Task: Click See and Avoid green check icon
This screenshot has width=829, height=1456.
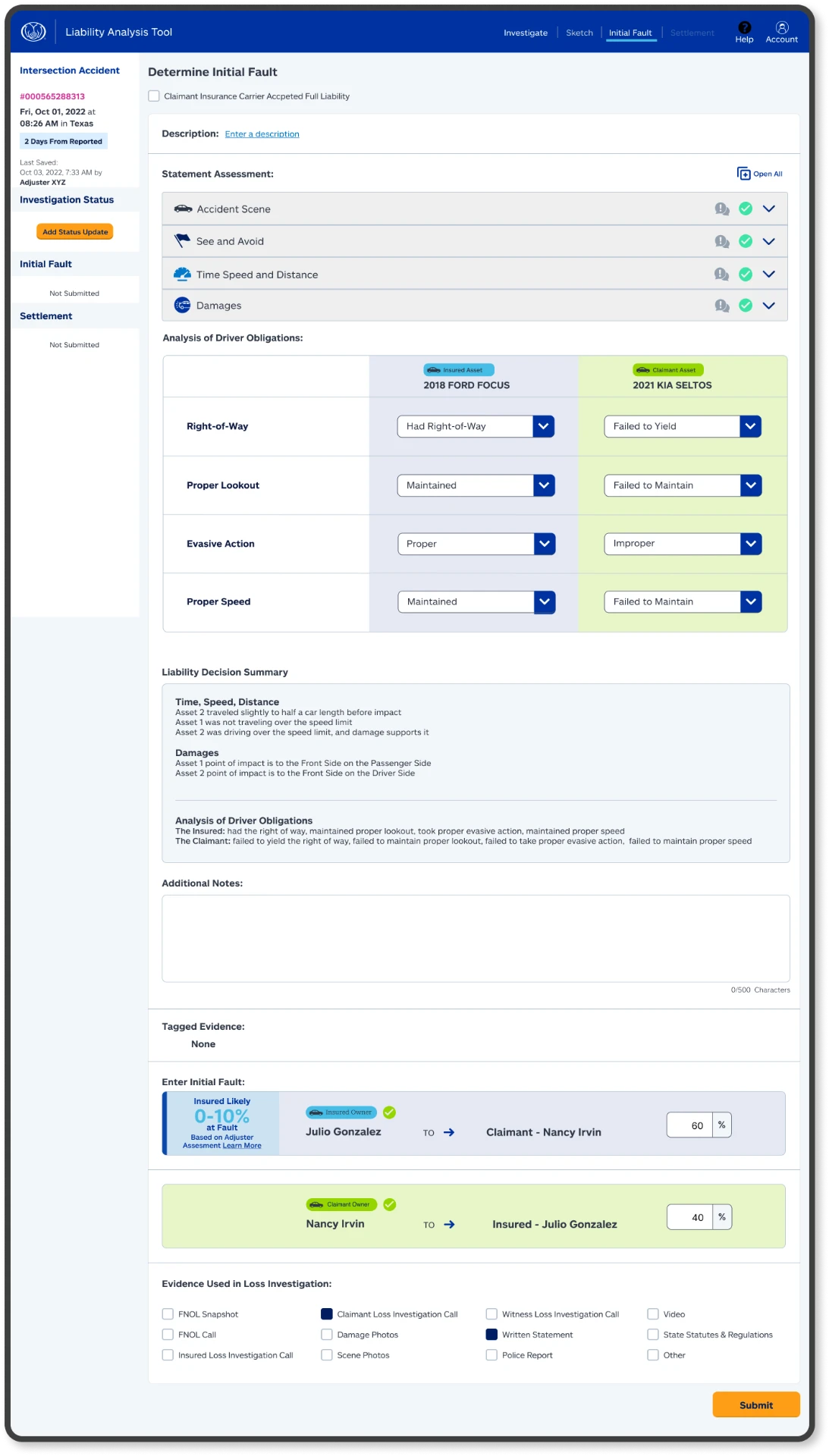Action: 746,241
